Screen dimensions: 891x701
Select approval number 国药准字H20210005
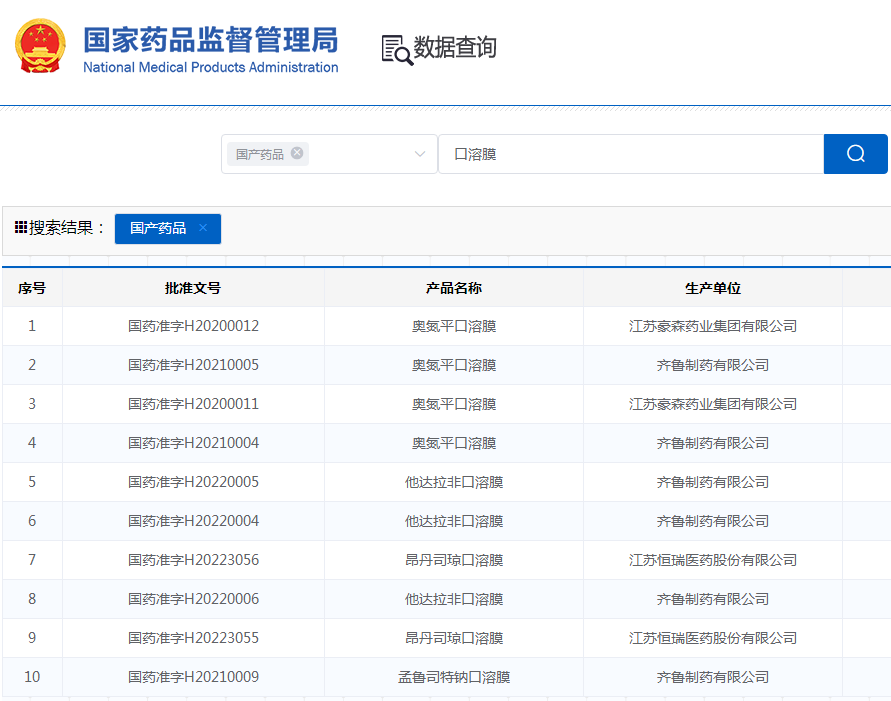pyautogui.click(x=193, y=365)
